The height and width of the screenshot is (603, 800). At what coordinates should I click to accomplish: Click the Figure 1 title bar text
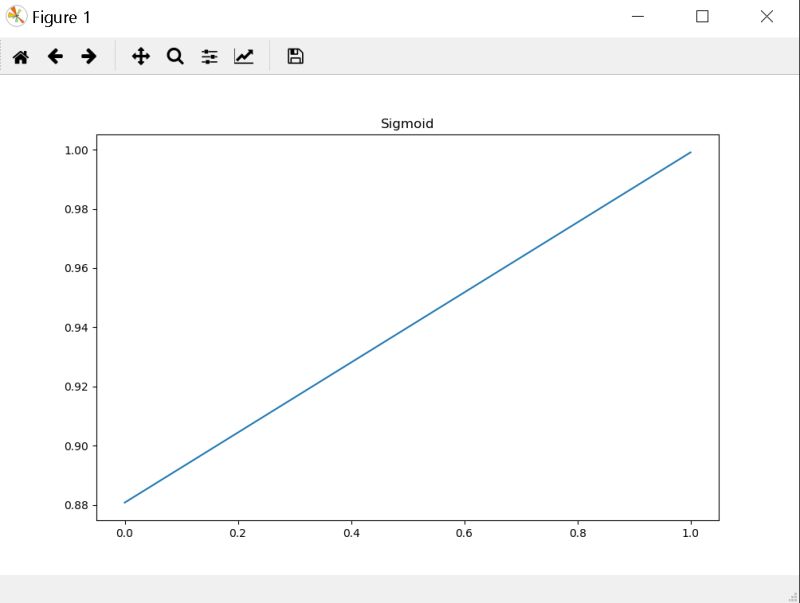(60, 17)
